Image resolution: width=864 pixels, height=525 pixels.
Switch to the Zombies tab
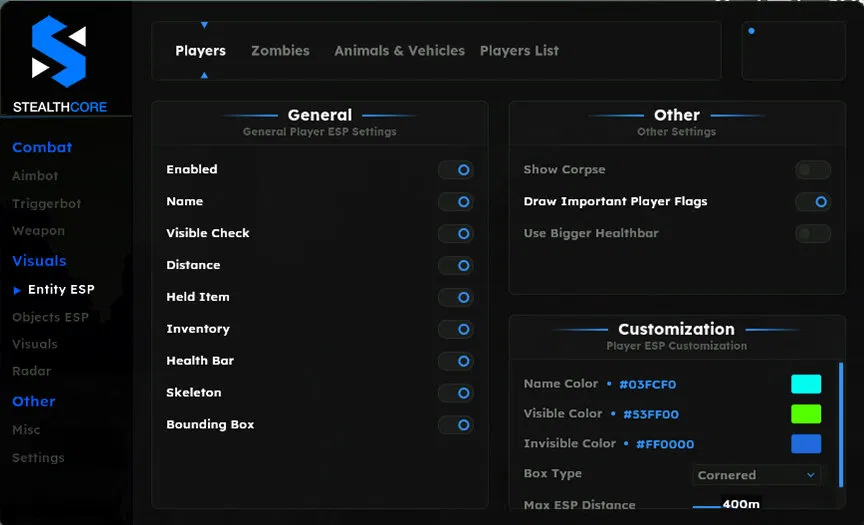point(280,51)
